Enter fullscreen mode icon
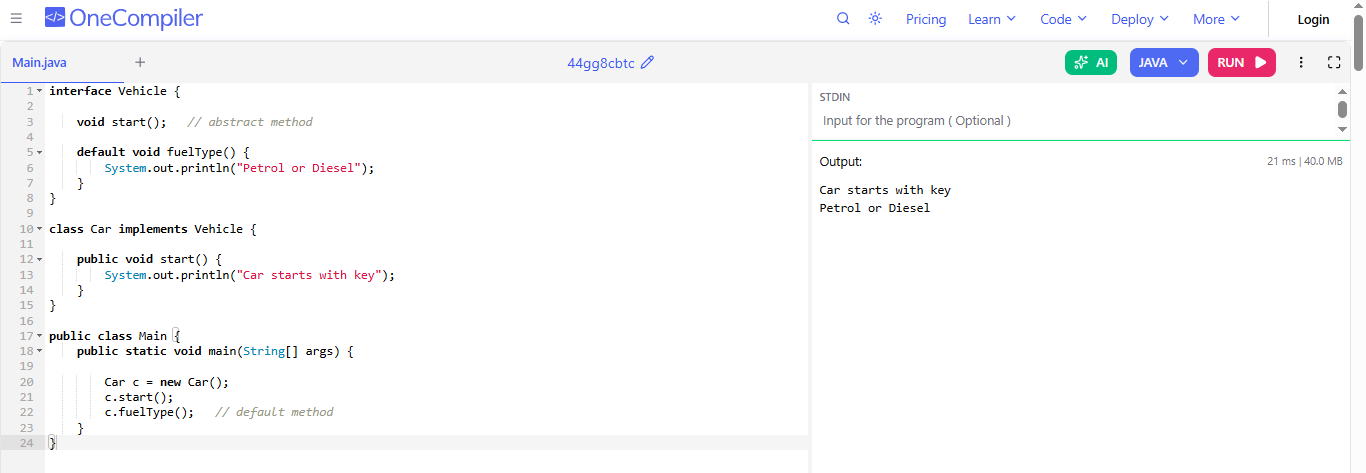Viewport: 1366px width, 473px height. pyautogui.click(x=1334, y=62)
